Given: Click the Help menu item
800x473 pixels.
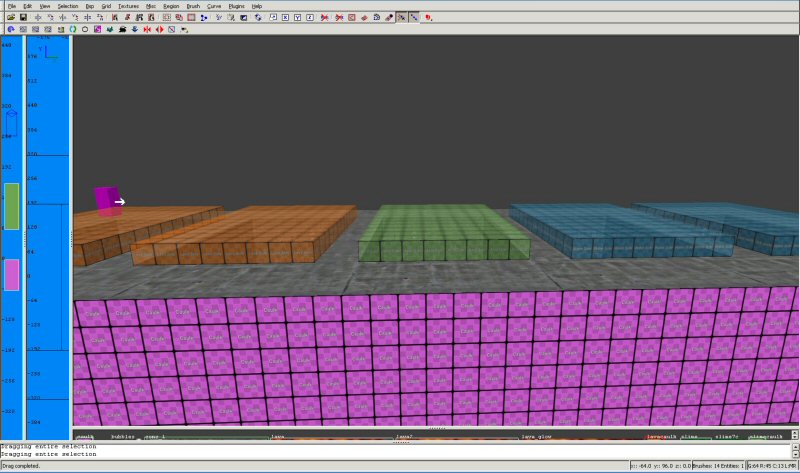Looking at the screenshot, I should tap(257, 6).
